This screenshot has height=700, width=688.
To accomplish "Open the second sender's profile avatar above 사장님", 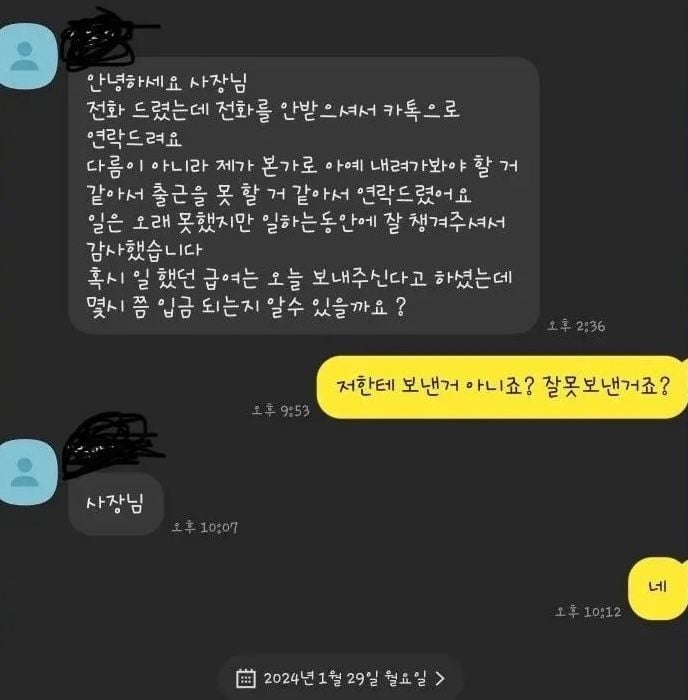I will [x=27, y=472].
